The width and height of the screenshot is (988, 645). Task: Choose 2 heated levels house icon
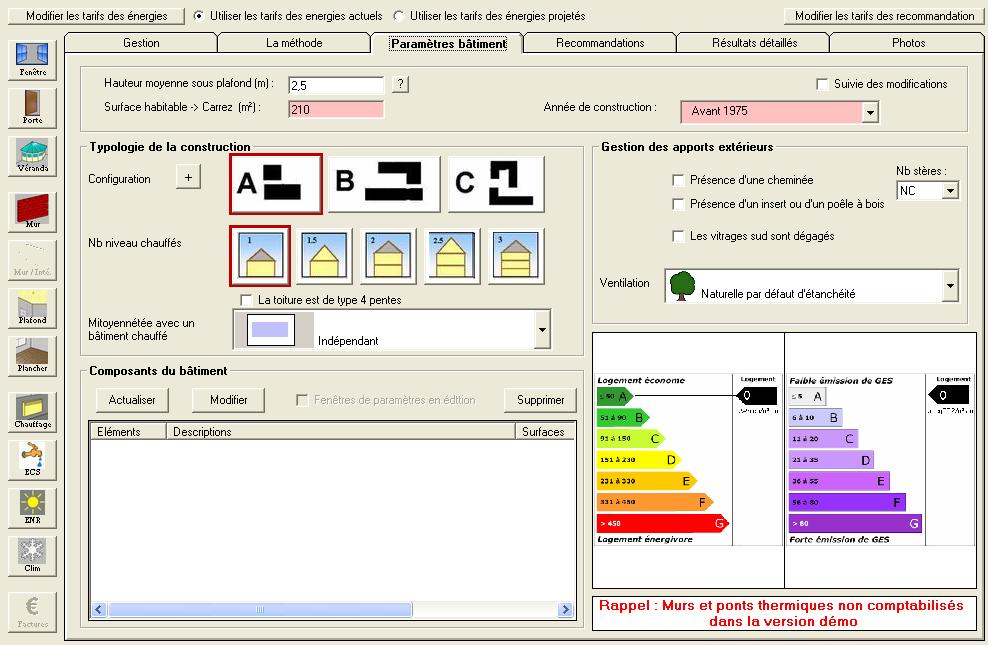click(x=388, y=256)
